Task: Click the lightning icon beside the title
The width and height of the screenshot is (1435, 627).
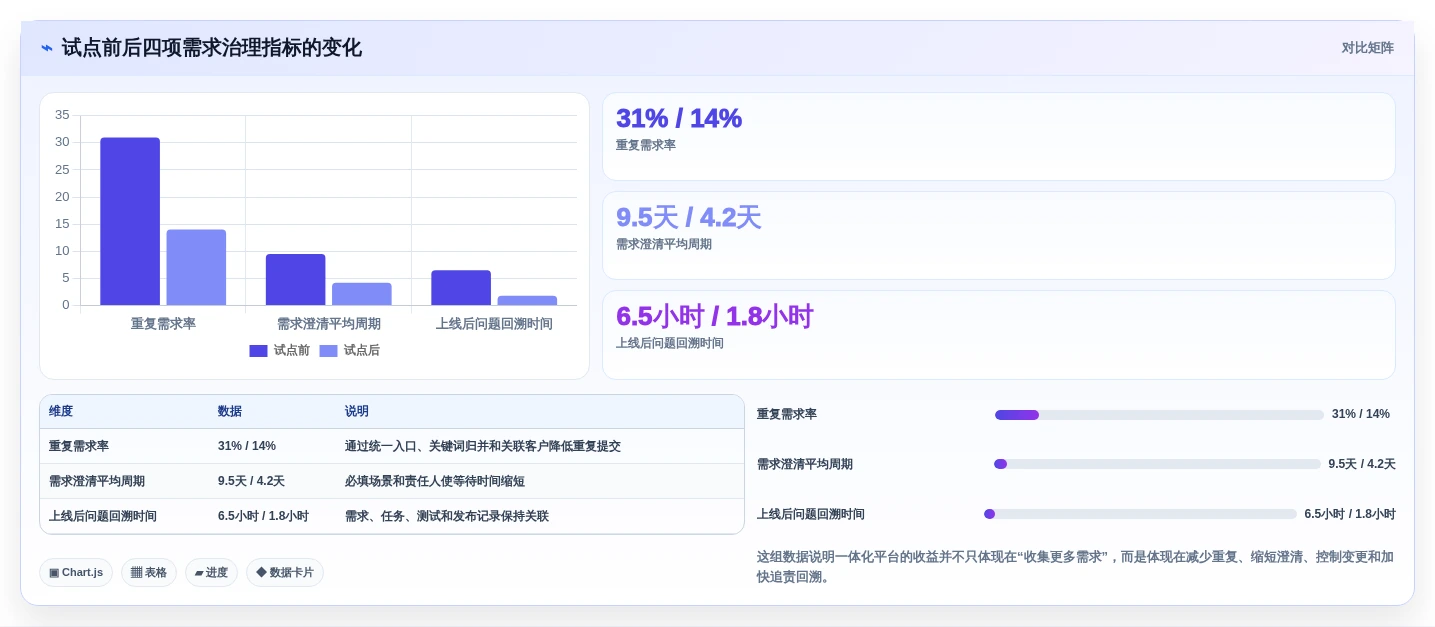Action: (x=47, y=48)
